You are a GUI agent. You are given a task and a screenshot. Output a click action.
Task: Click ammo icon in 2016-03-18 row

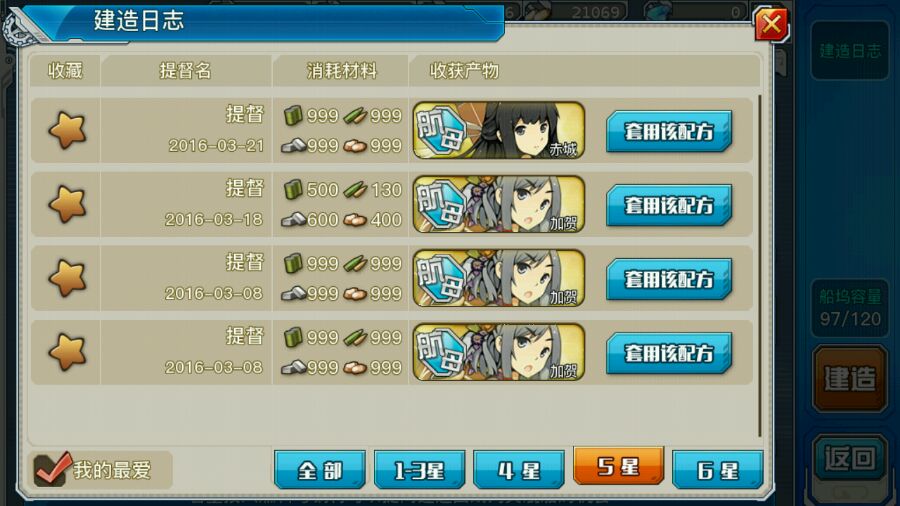[x=355, y=190]
